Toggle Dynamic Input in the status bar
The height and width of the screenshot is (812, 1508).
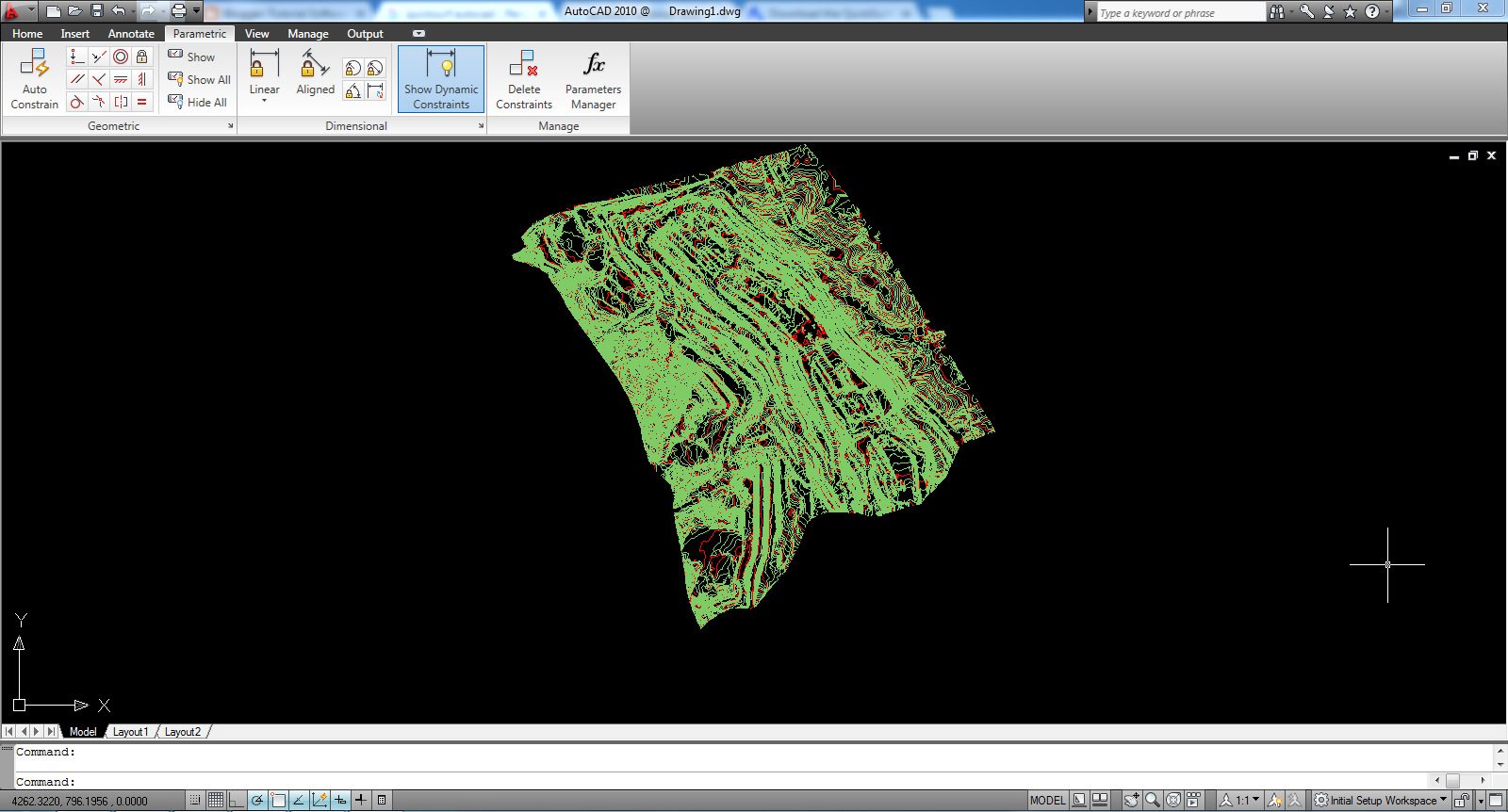pos(340,801)
